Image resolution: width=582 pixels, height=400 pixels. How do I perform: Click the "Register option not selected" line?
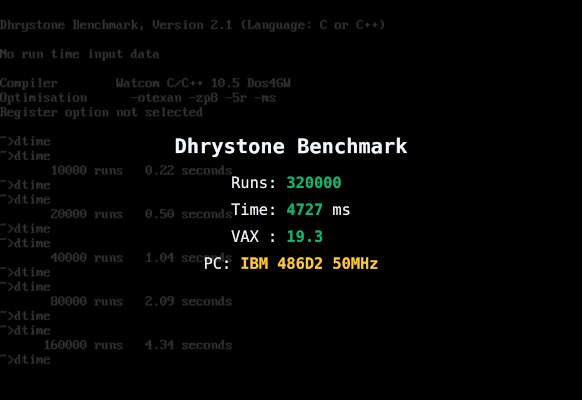101,112
